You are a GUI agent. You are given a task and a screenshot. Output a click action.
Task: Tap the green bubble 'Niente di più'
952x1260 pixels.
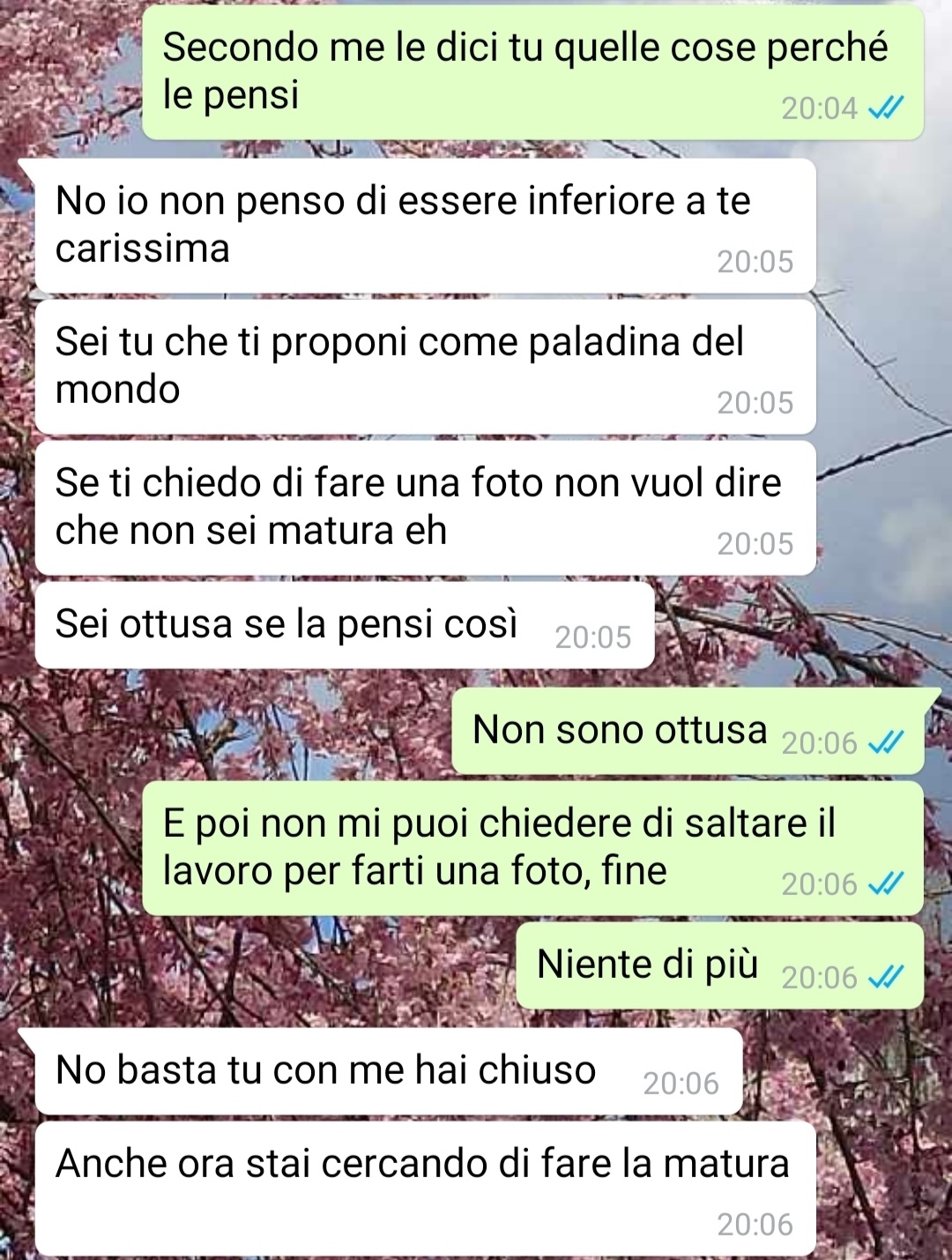click(719, 966)
